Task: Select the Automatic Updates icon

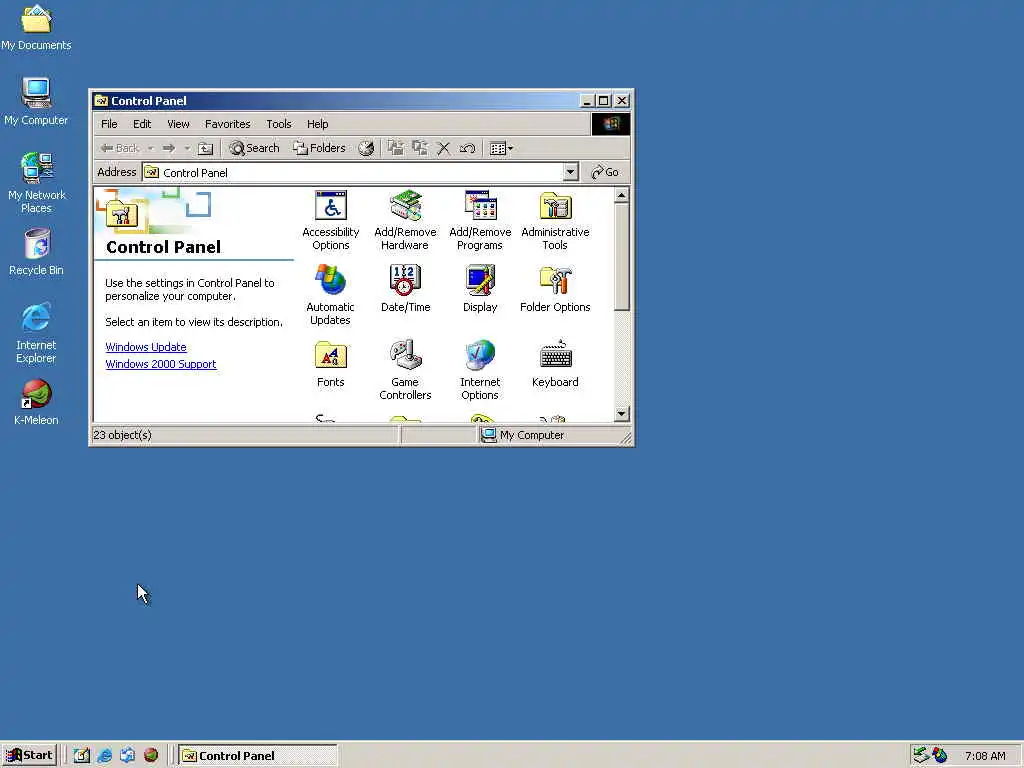Action: click(330, 295)
